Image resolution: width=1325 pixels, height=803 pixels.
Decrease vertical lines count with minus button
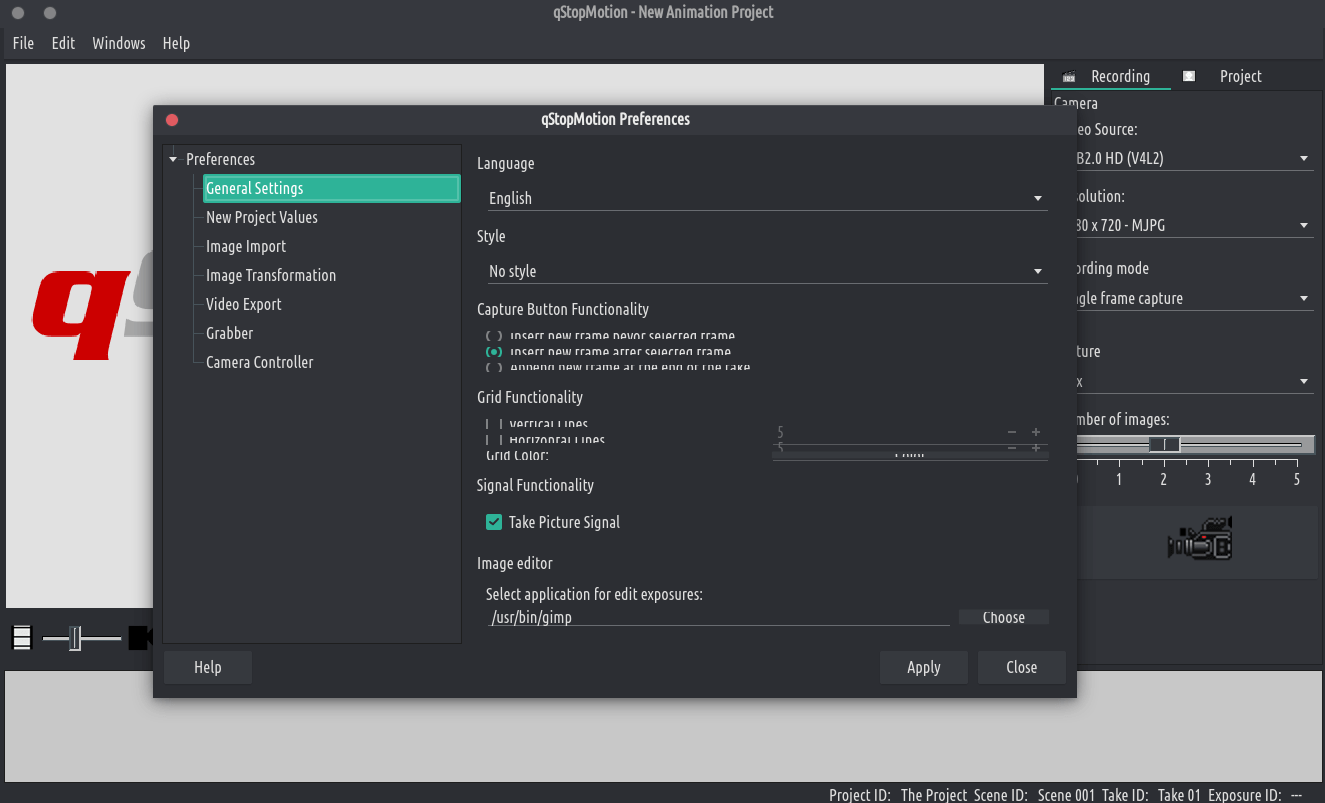(x=1012, y=432)
